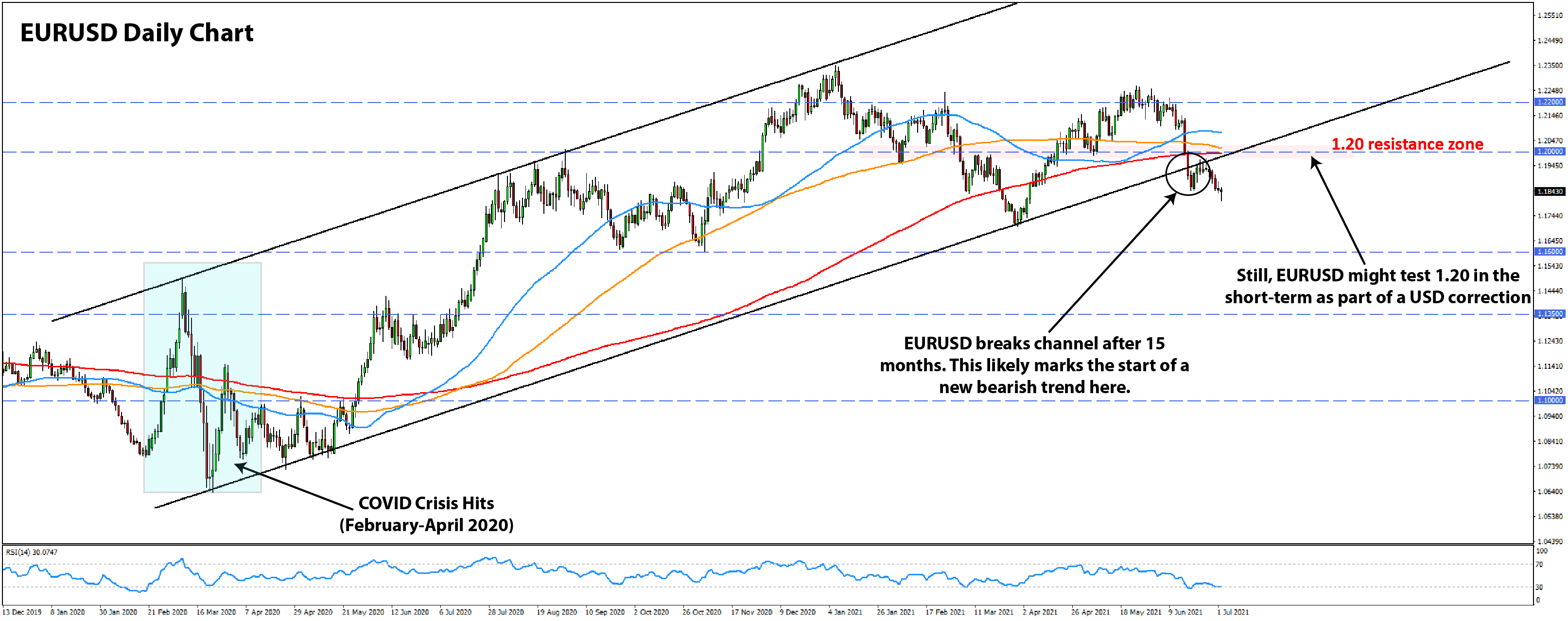
Task: Click the 1.06400 price axis label
Action: 1550,491
